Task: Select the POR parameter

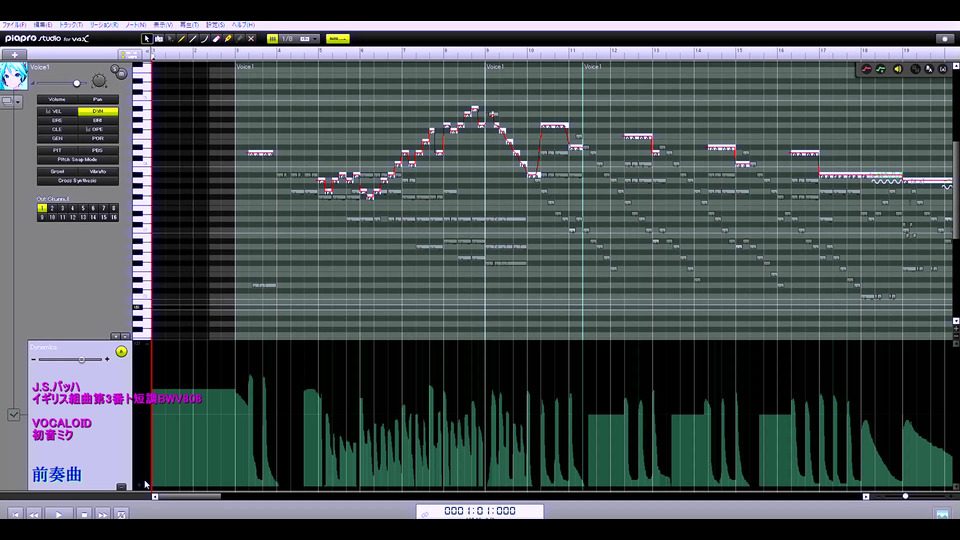Action: click(98, 138)
